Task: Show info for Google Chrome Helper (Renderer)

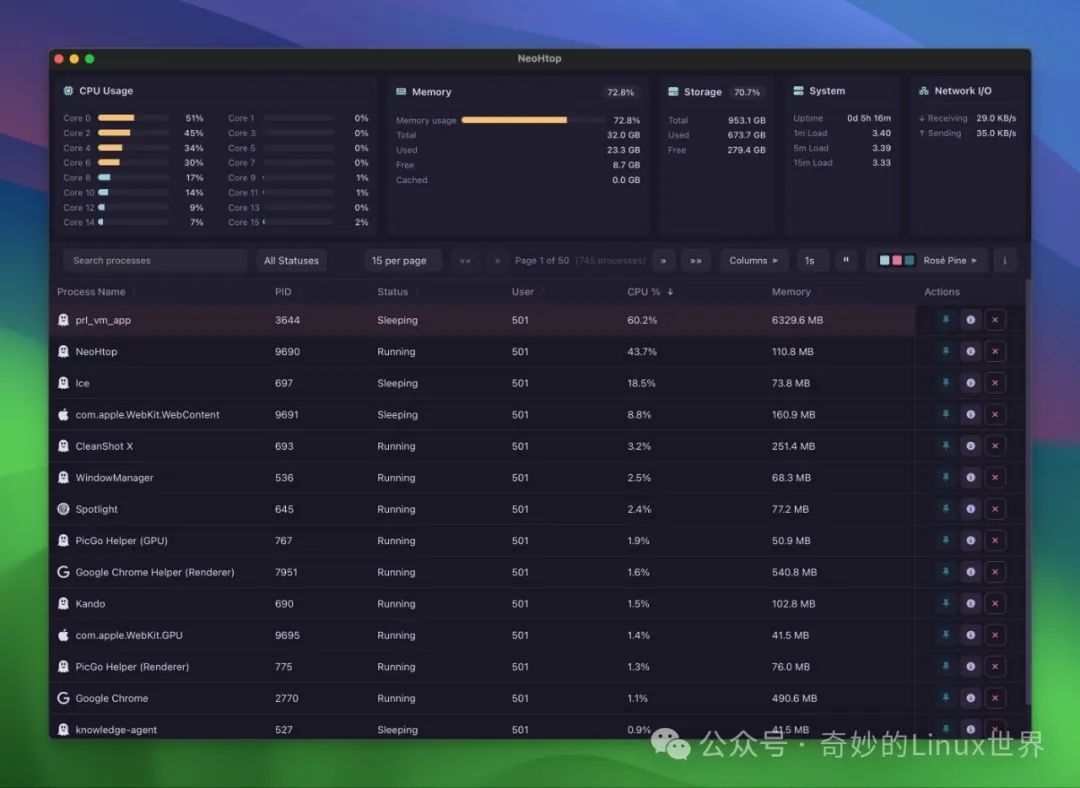Action: point(970,572)
